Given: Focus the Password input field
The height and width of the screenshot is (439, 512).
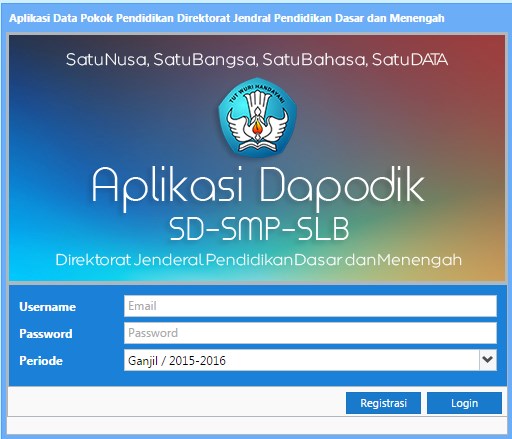Looking at the screenshot, I should coord(310,333).
